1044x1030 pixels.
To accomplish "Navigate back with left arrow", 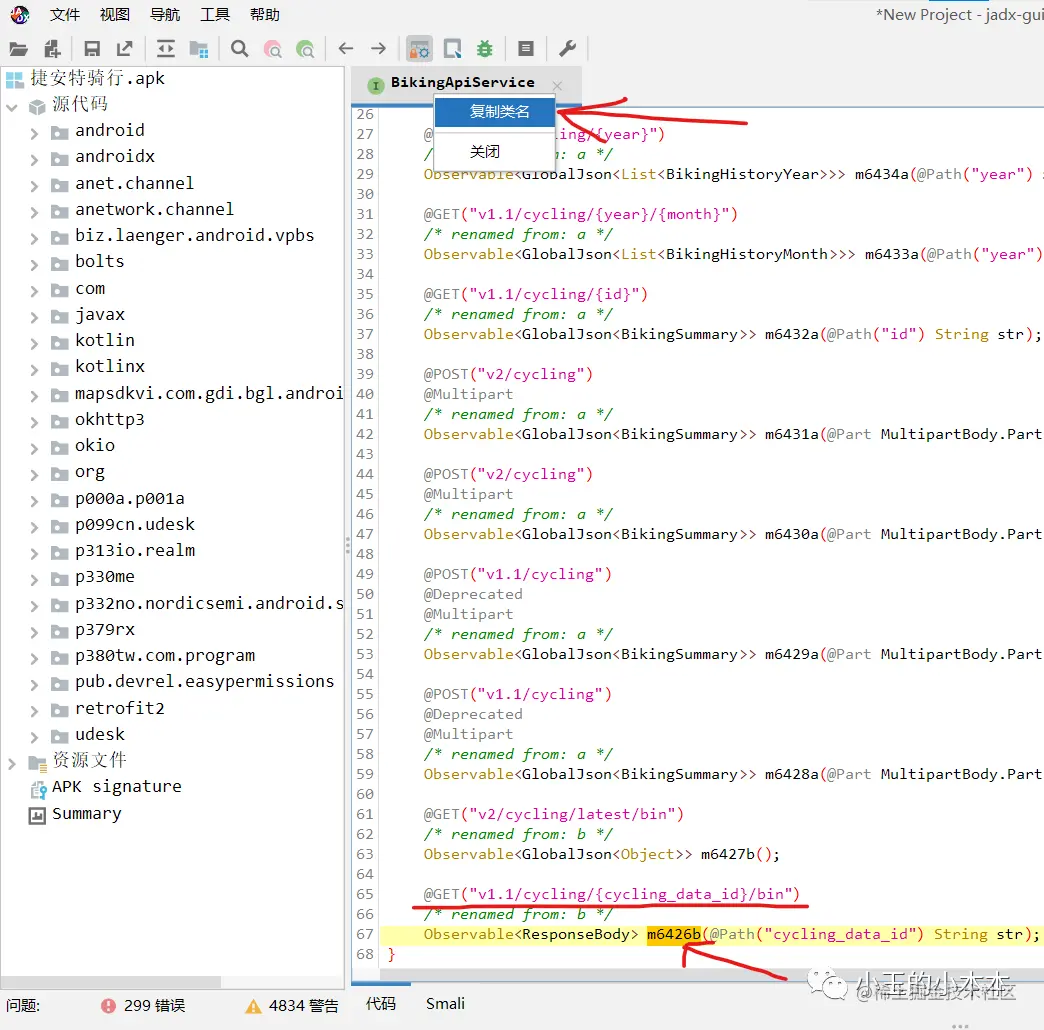I will pos(346,49).
